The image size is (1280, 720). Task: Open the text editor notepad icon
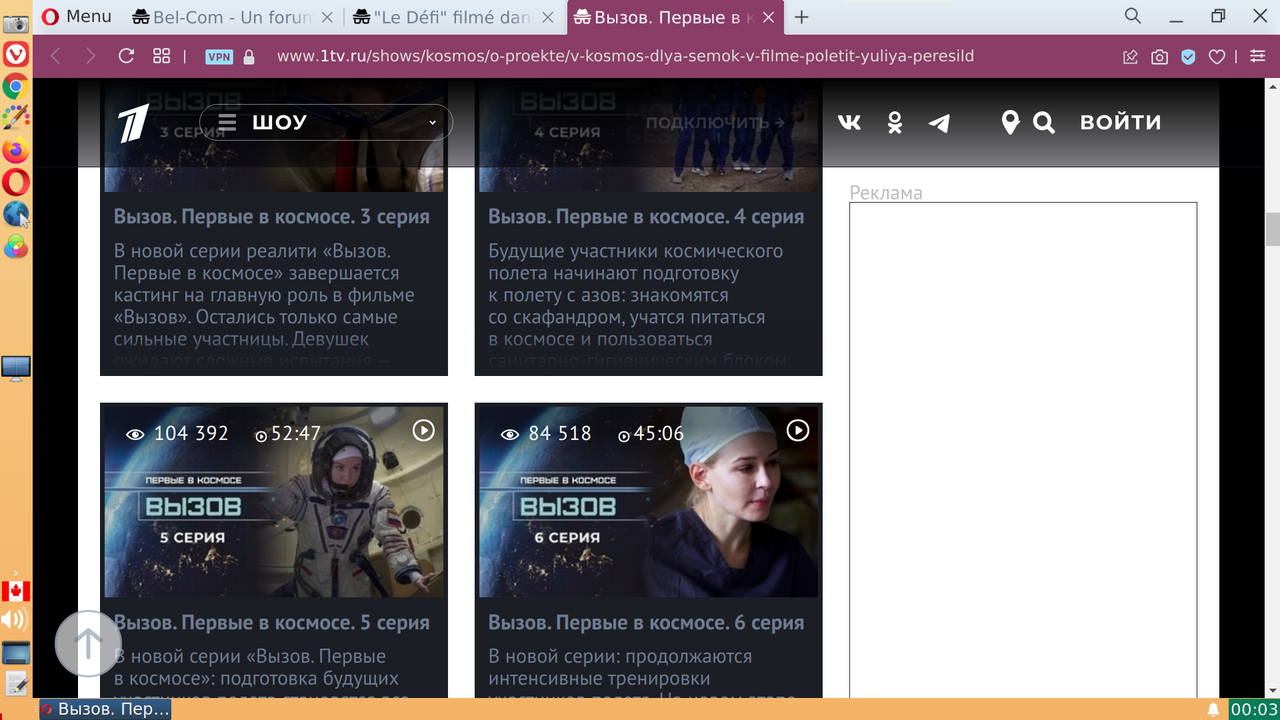point(16,683)
